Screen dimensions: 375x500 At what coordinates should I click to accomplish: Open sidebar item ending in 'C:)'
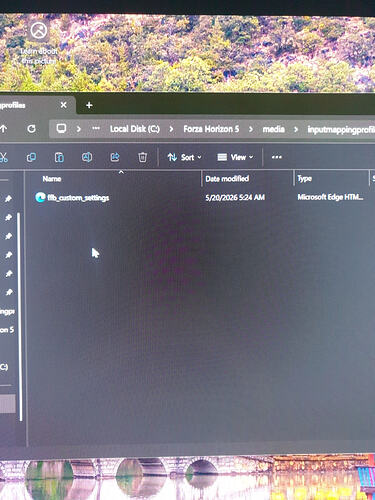click(x=4, y=367)
